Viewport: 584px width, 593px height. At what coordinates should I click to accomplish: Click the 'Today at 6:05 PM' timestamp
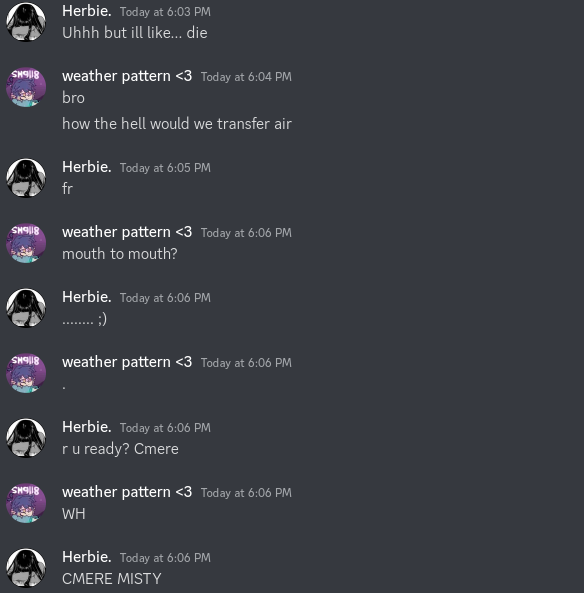165,168
